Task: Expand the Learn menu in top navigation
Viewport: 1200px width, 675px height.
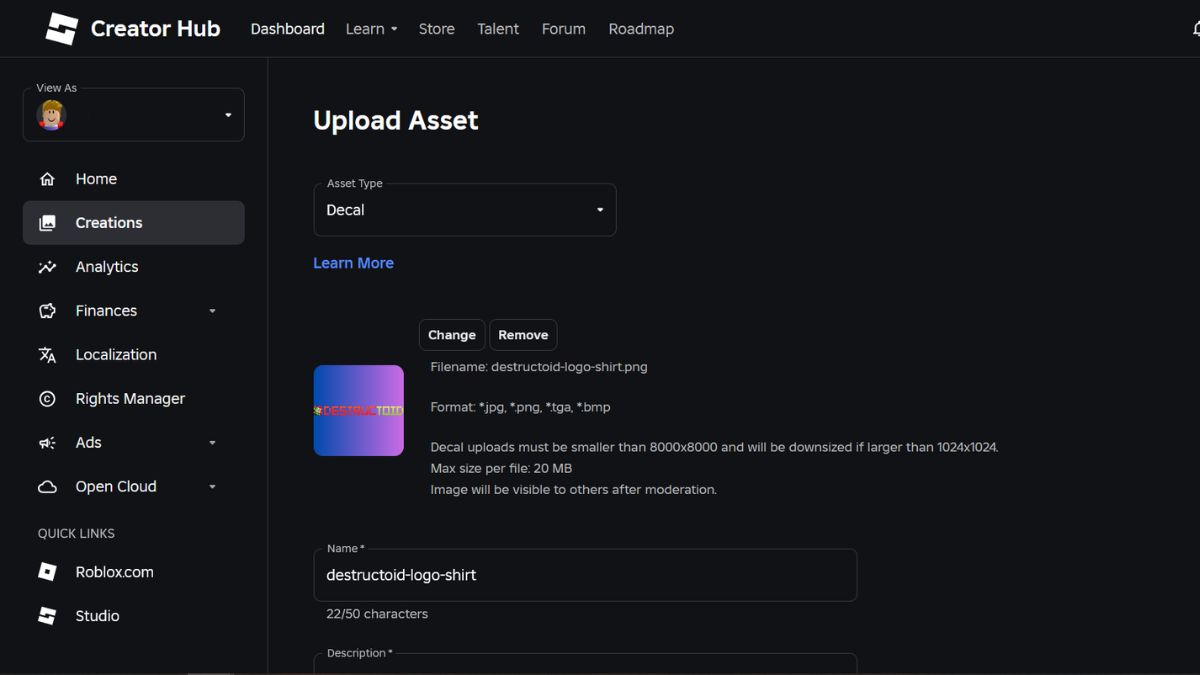Action: [x=371, y=29]
